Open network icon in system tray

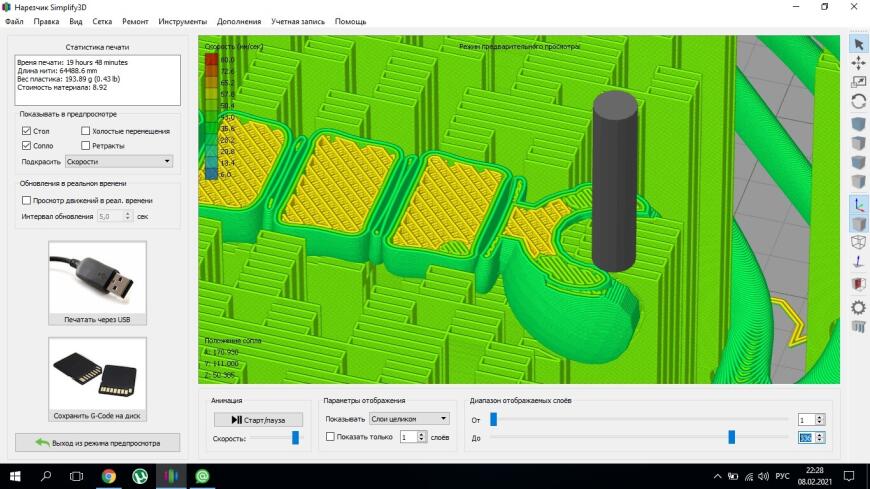tap(749, 476)
